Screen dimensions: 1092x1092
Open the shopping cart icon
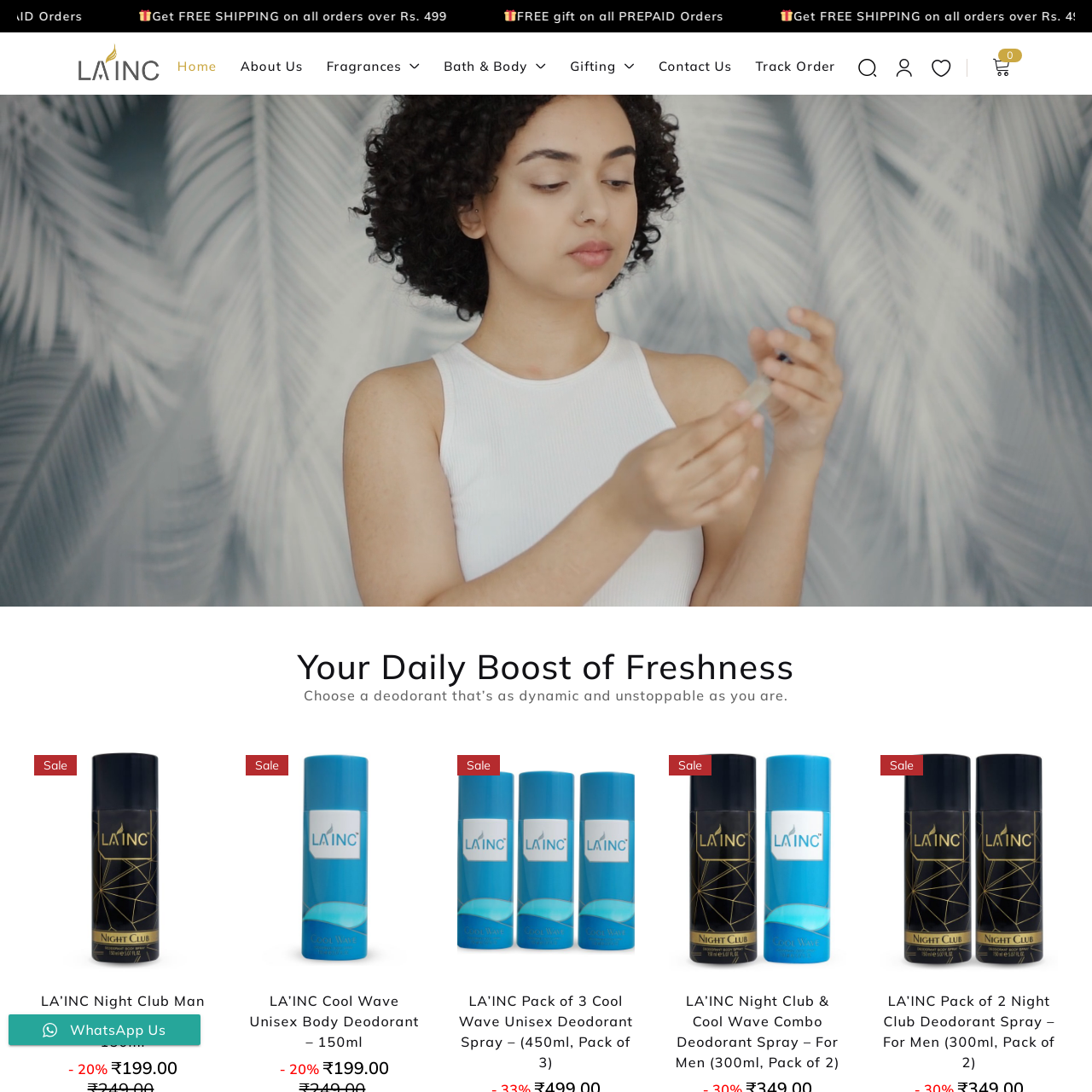pos(1002,67)
